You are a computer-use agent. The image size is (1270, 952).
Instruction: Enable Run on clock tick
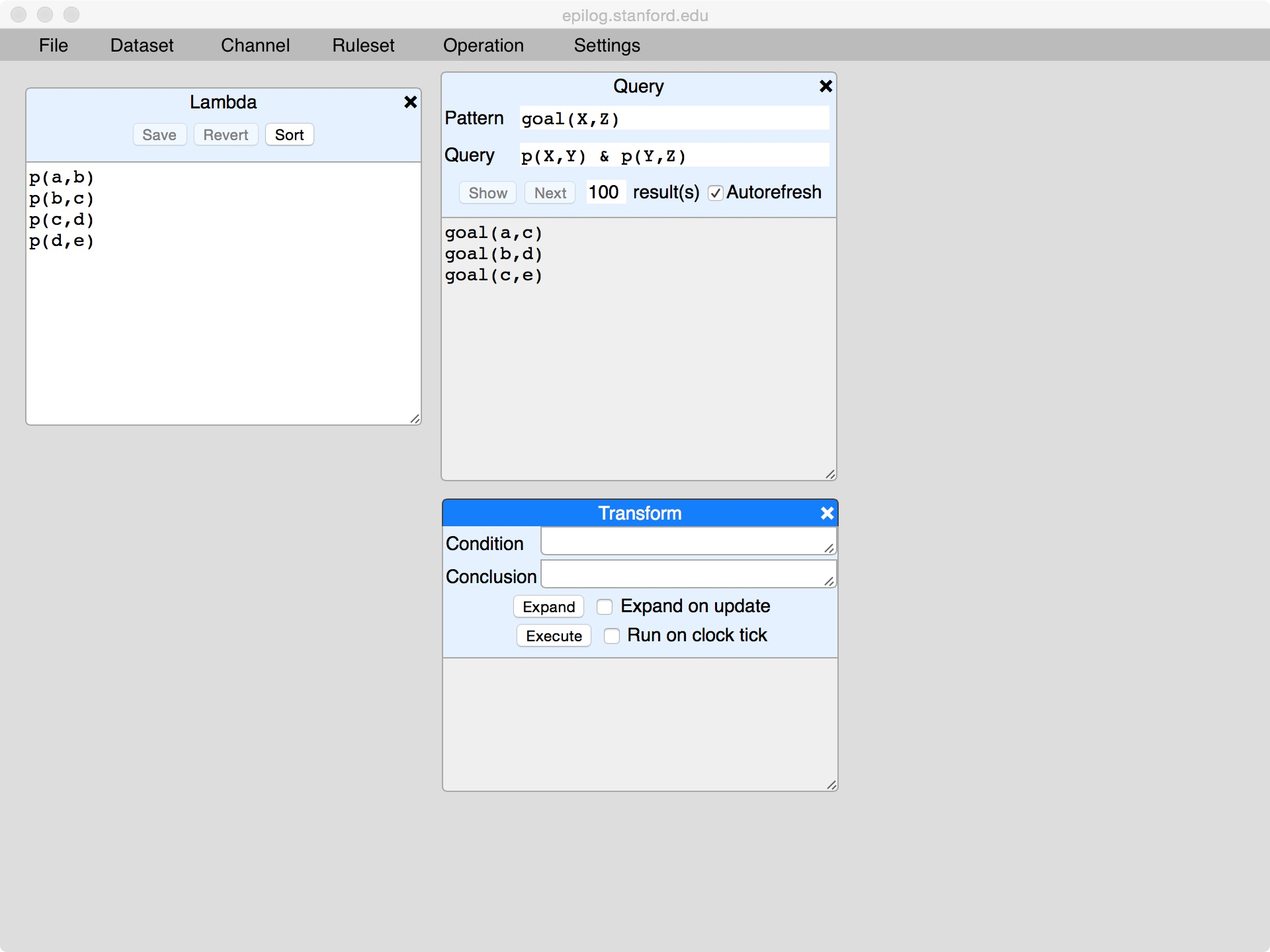[x=612, y=636]
